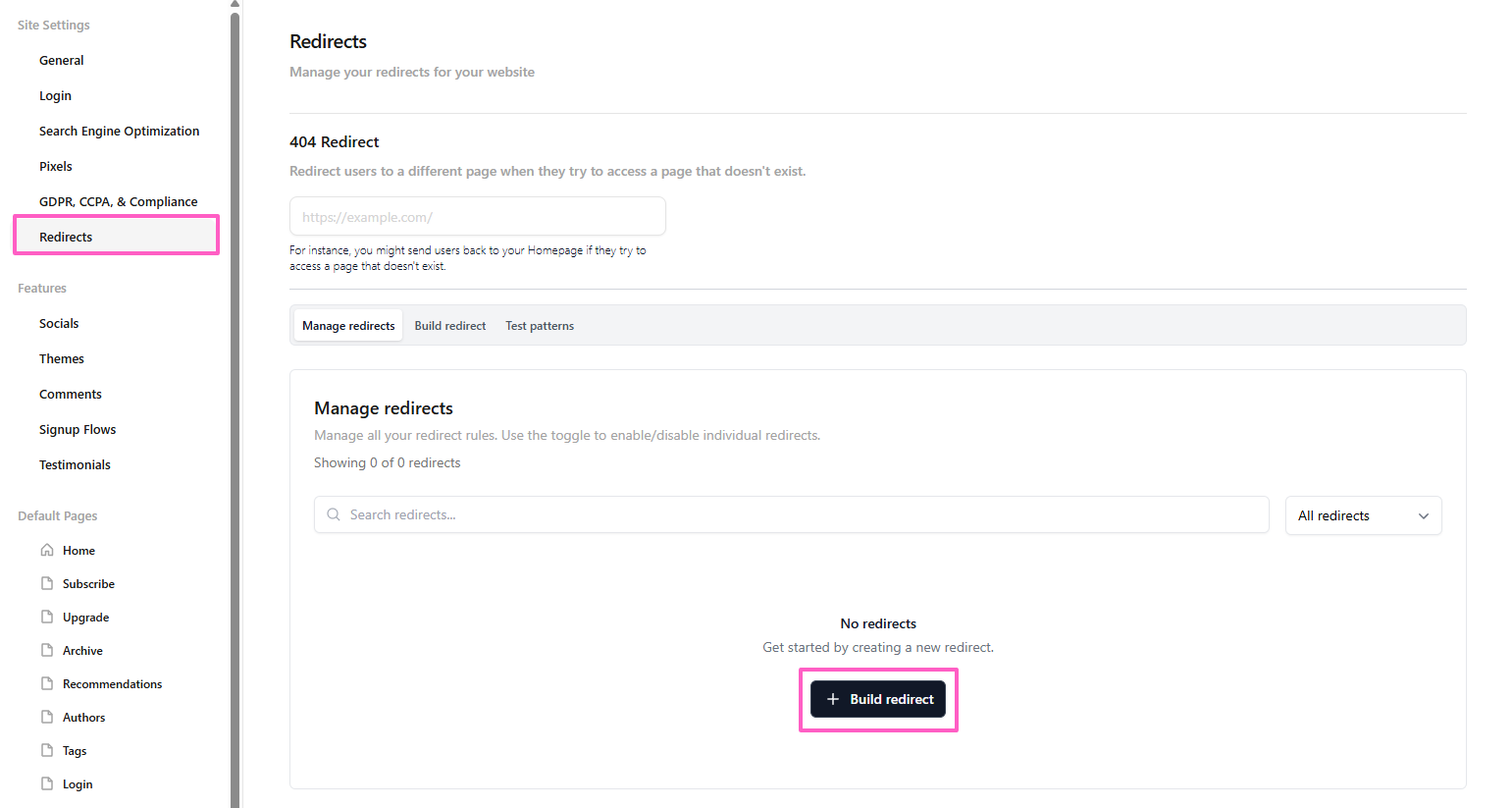
Task: Switch to the Build redirect tab
Action: coord(449,326)
